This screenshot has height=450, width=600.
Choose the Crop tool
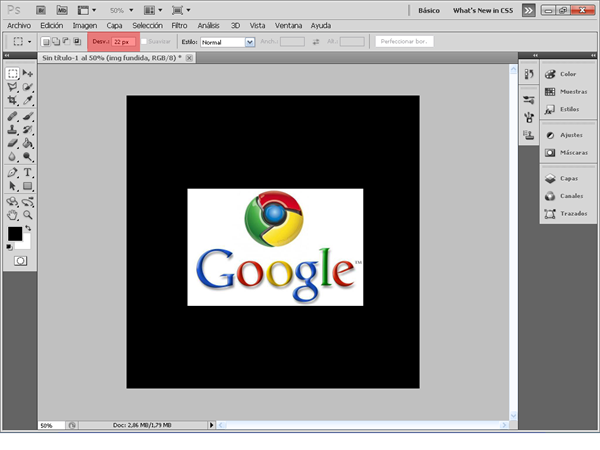[13, 101]
